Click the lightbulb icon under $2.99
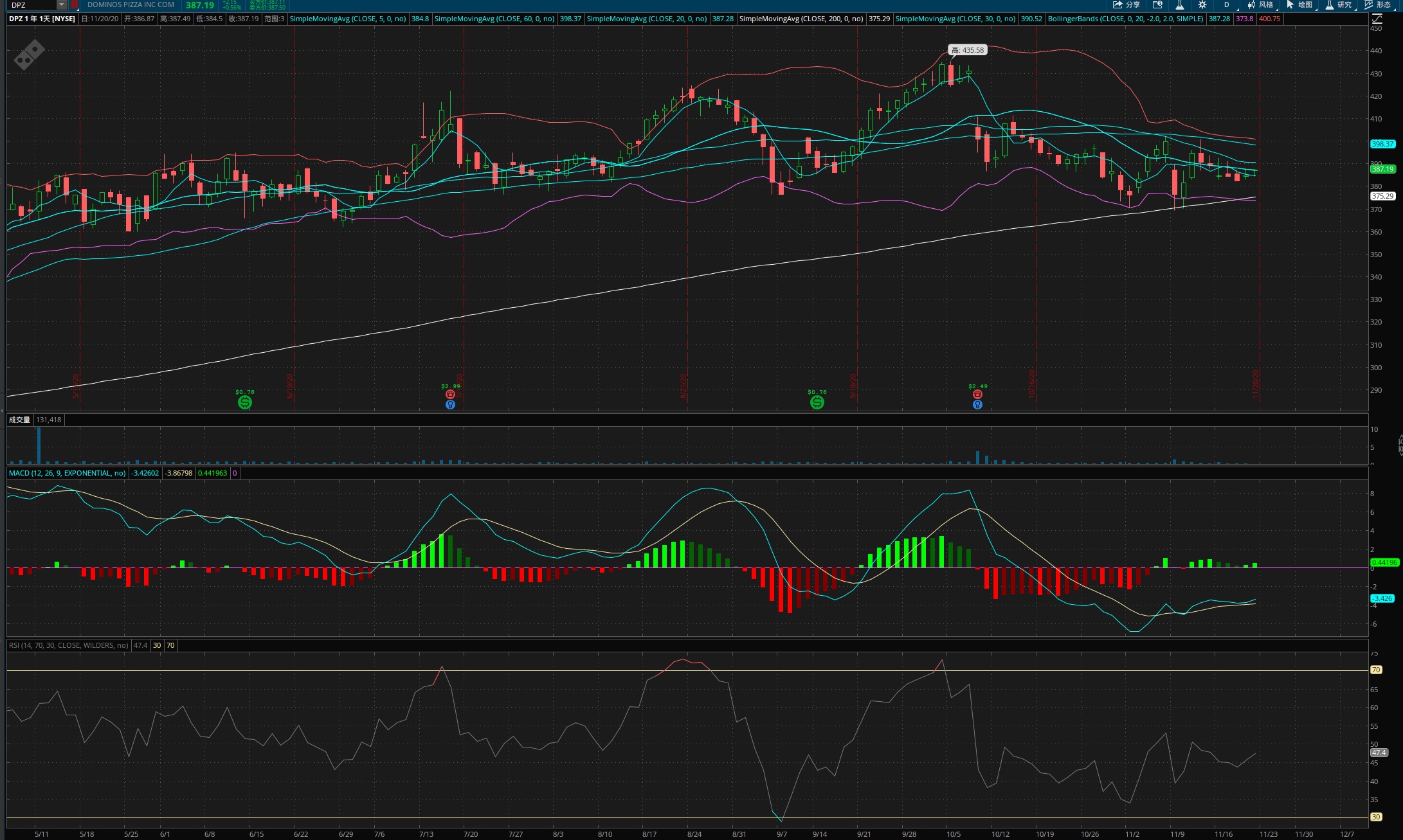Viewport: 1403px width, 840px height. [x=450, y=404]
